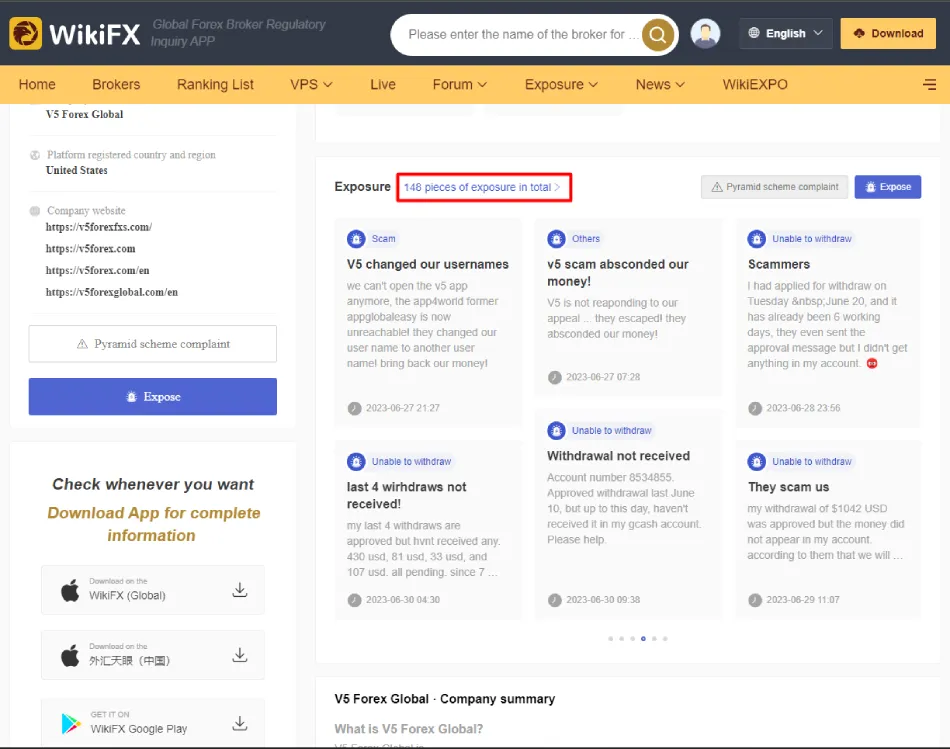Click the Scam category badge icon
950x749 pixels.
tap(356, 239)
